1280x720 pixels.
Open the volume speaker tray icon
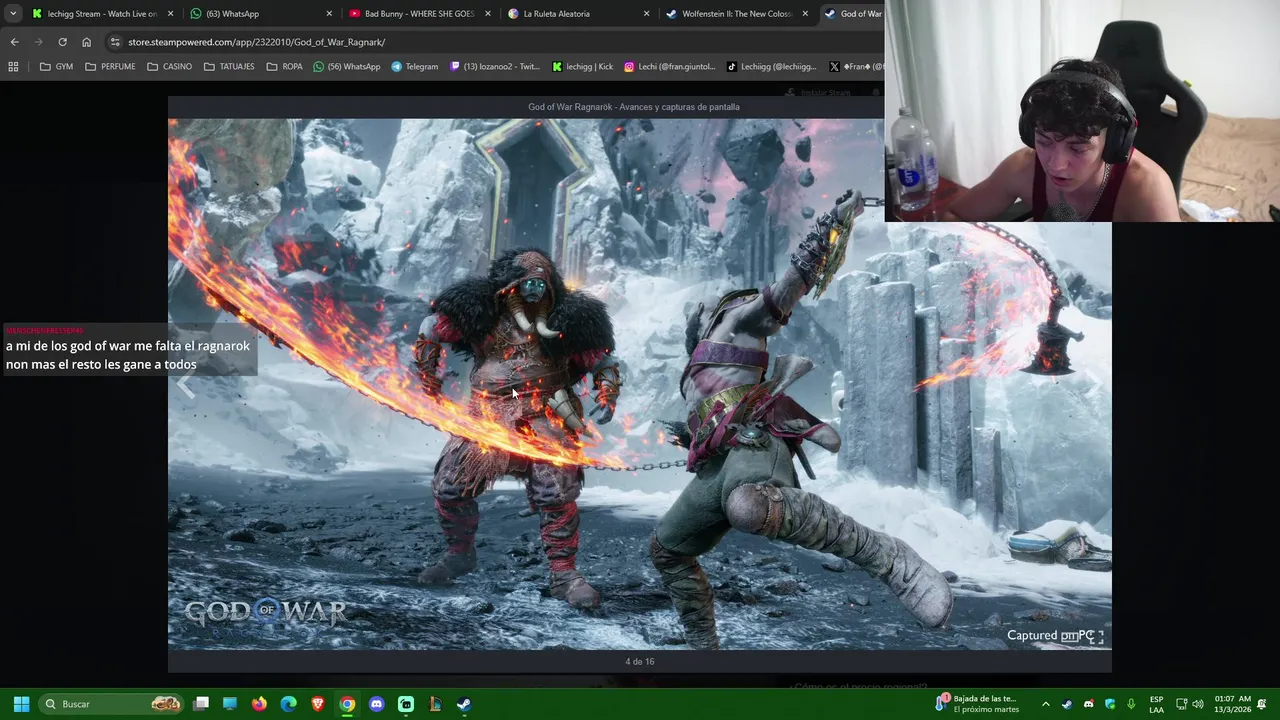click(x=1198, y=704)
